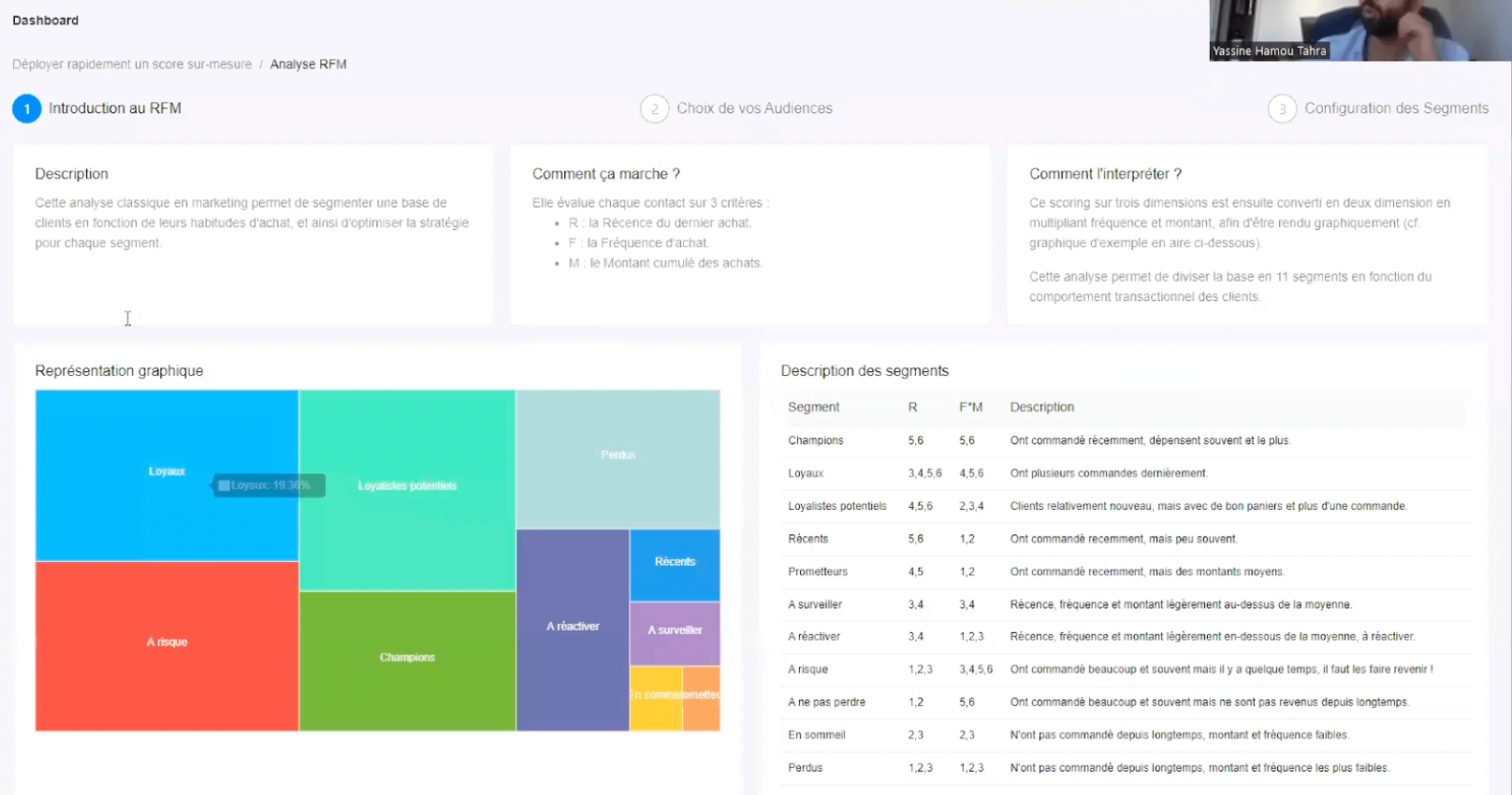Select the Perdus table row
The height and width of the screenshot is (795, 1512).
(1127, 768)
